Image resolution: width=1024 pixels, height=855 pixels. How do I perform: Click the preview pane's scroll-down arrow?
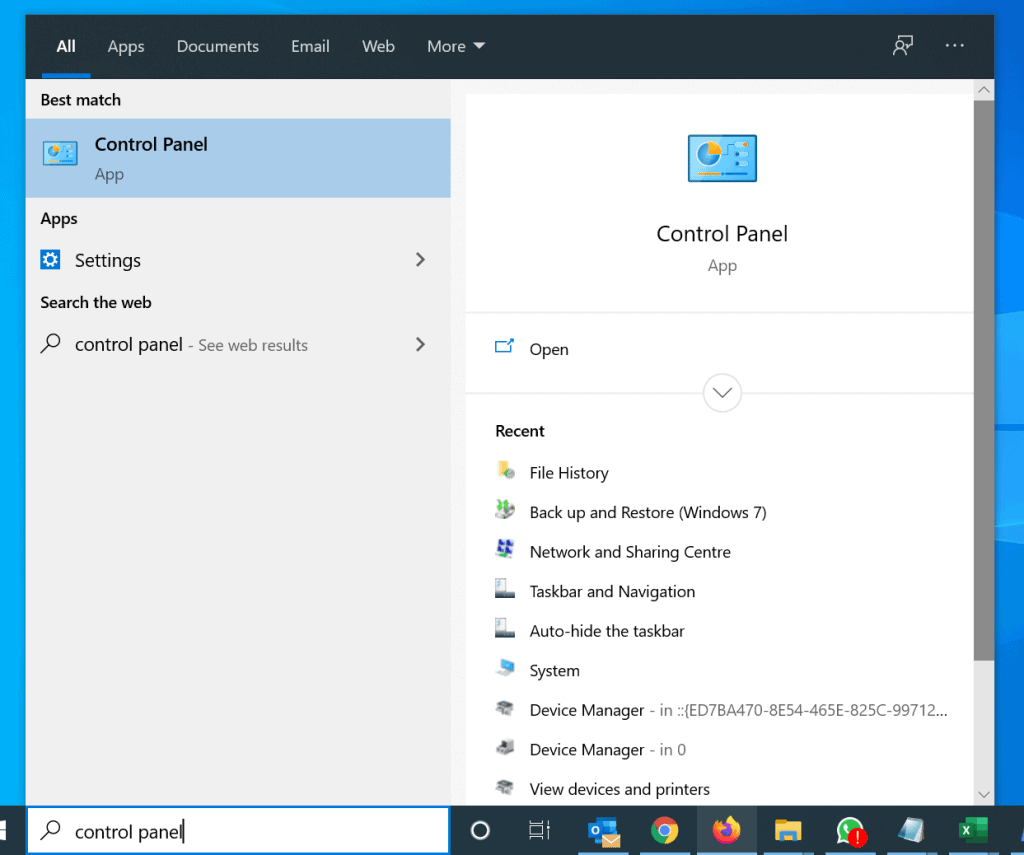tap(984, 794)
